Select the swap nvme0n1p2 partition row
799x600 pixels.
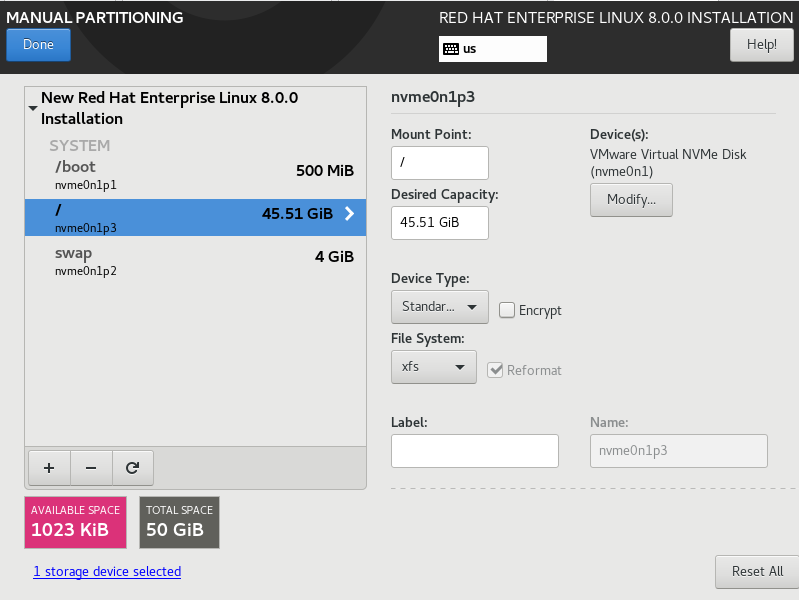[195, 261]
